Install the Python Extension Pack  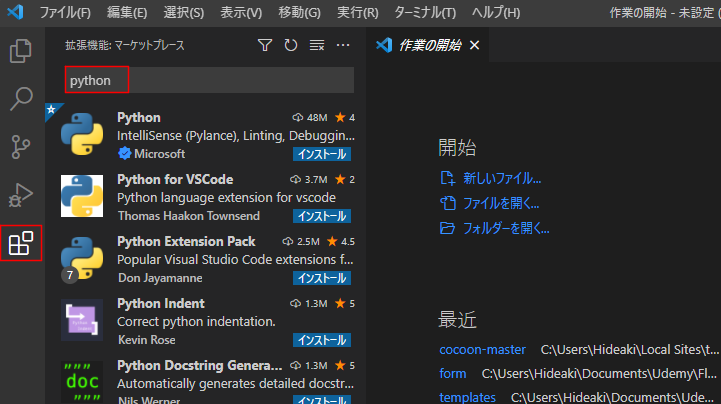click(x=322, y=278)
